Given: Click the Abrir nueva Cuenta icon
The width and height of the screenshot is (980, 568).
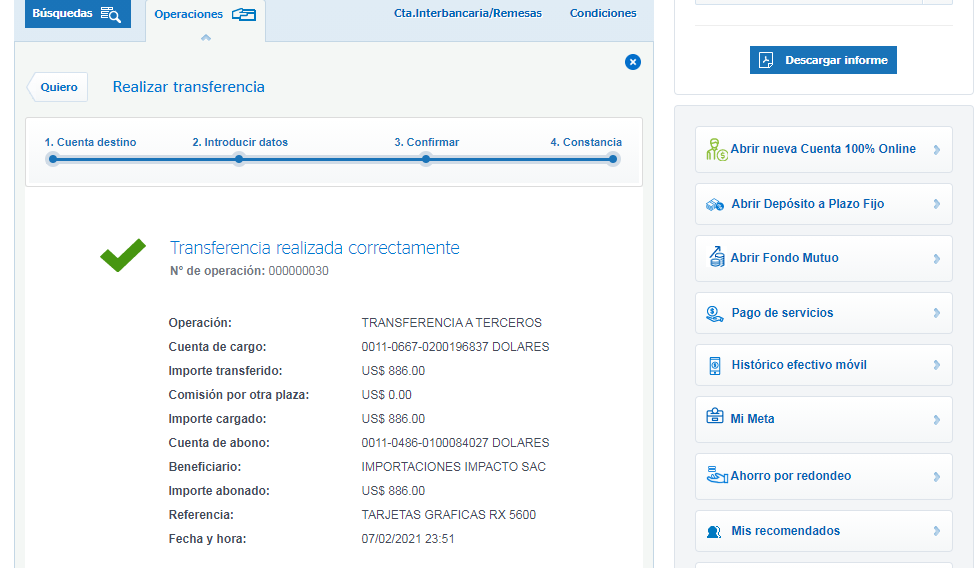Looking at the screenshot, I should tap(717, 150).
